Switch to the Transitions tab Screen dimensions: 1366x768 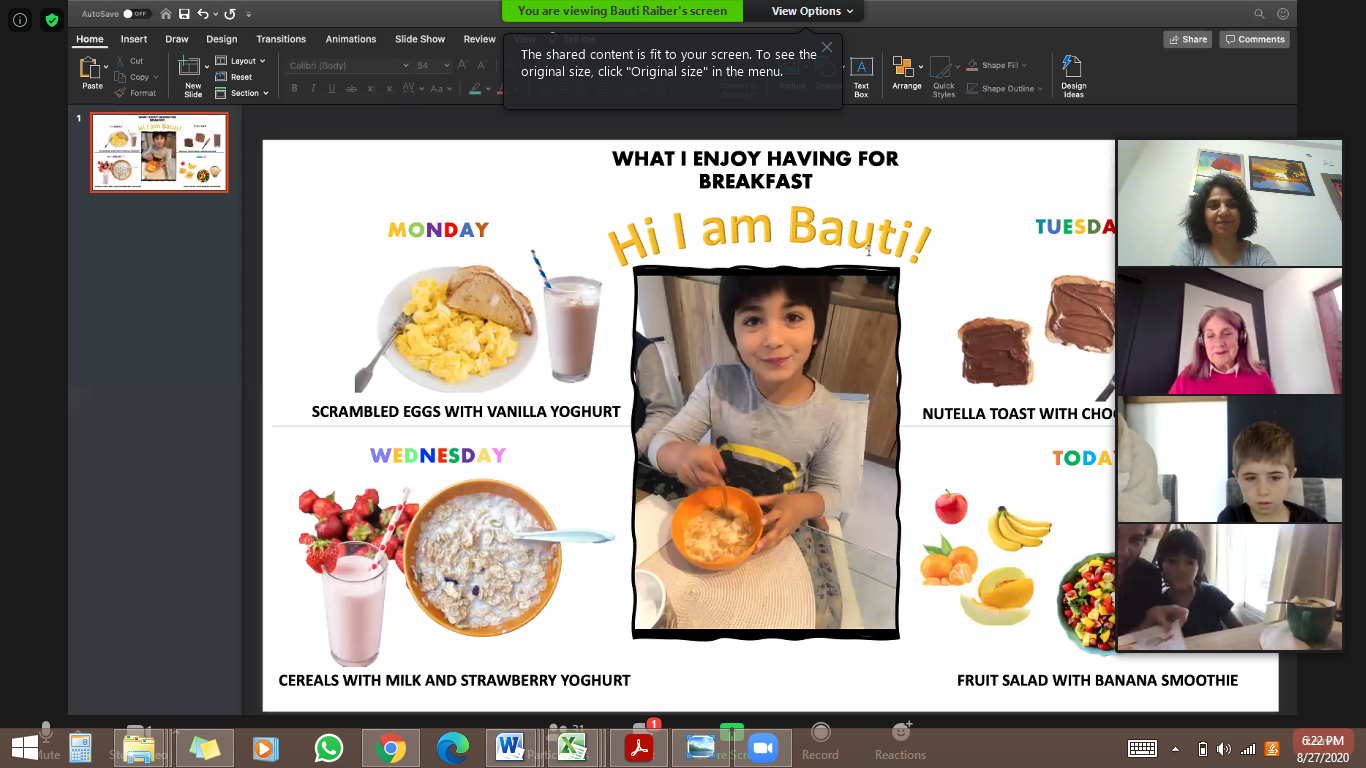click(281, 39)
